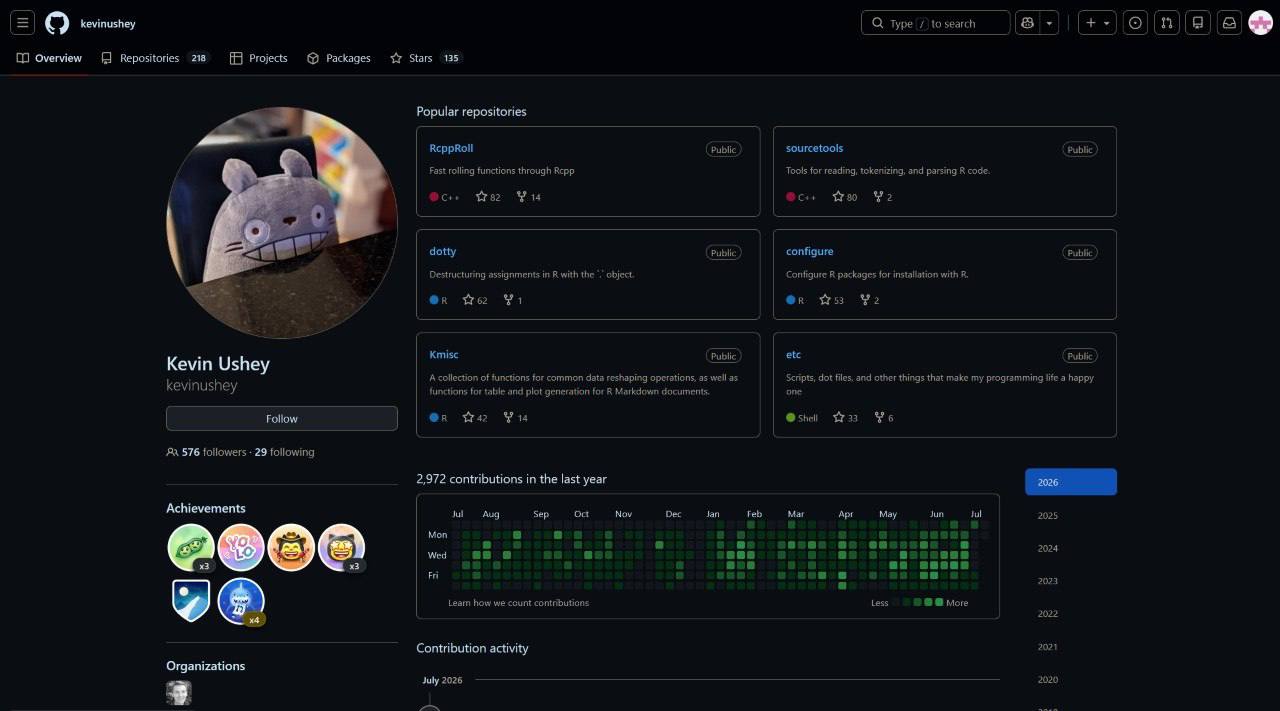Viewport: 1280px width, 711px height.
Task: View configure forks icon
Action: pos(865,300)
